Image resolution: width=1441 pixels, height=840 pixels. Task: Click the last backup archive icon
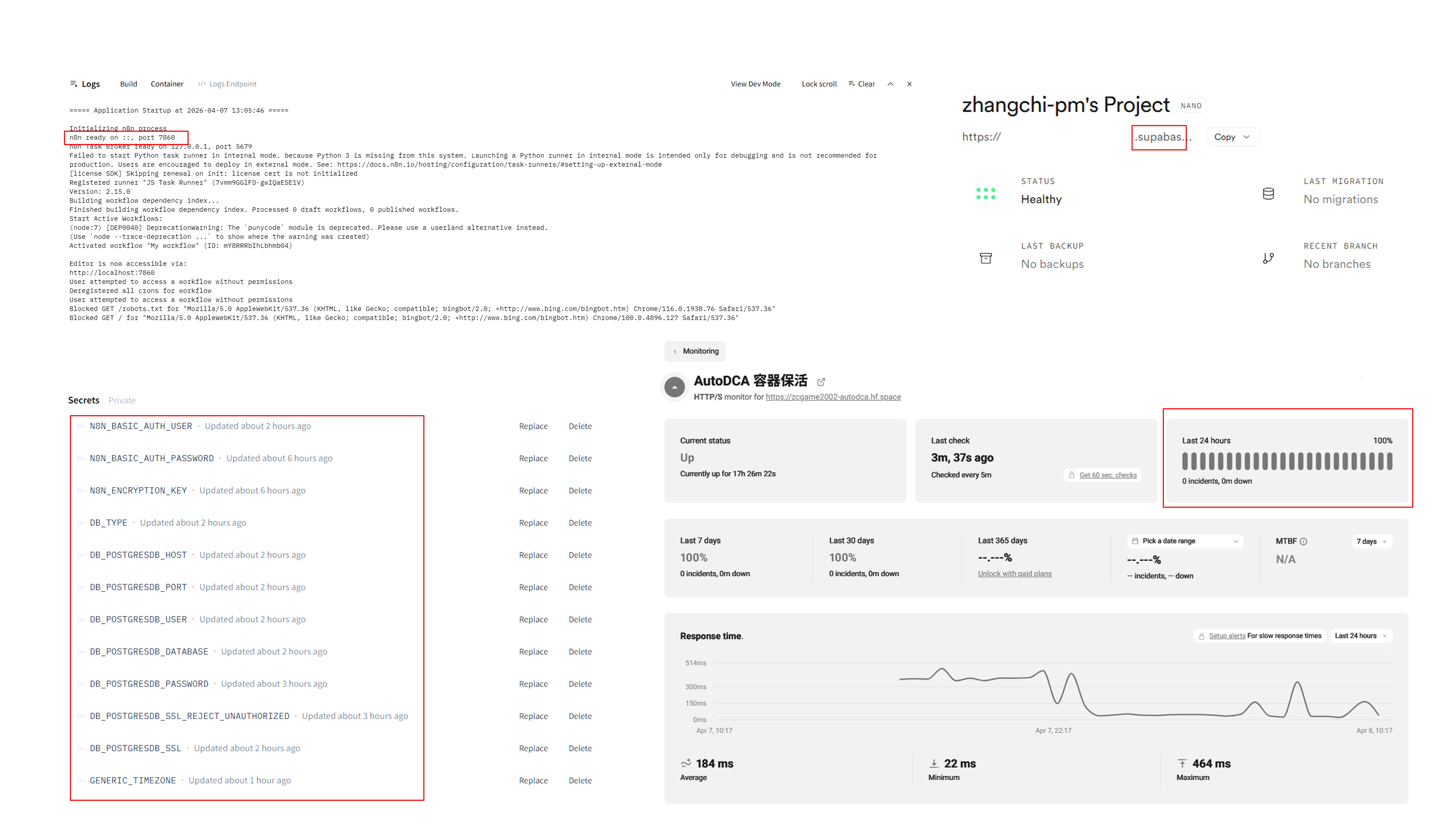(x=986, y=258)
